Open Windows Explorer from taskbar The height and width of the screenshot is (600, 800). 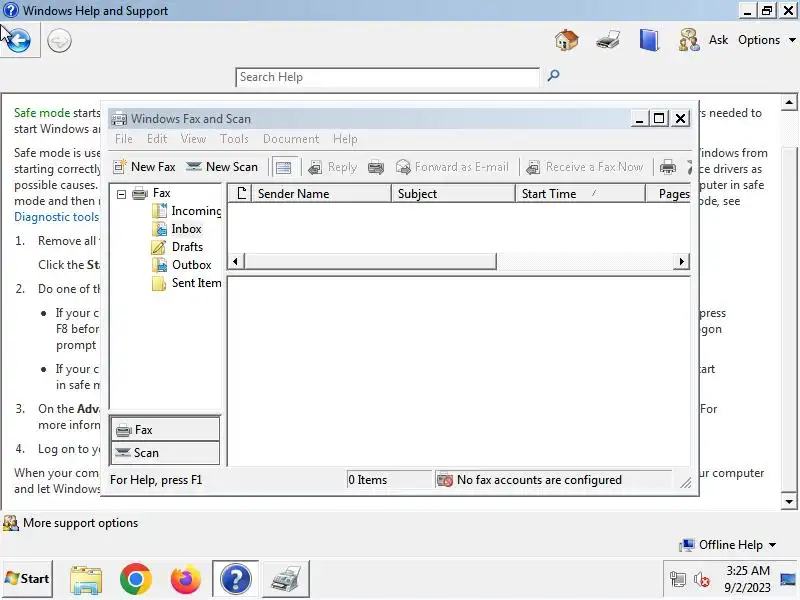(x=86, y=580)
